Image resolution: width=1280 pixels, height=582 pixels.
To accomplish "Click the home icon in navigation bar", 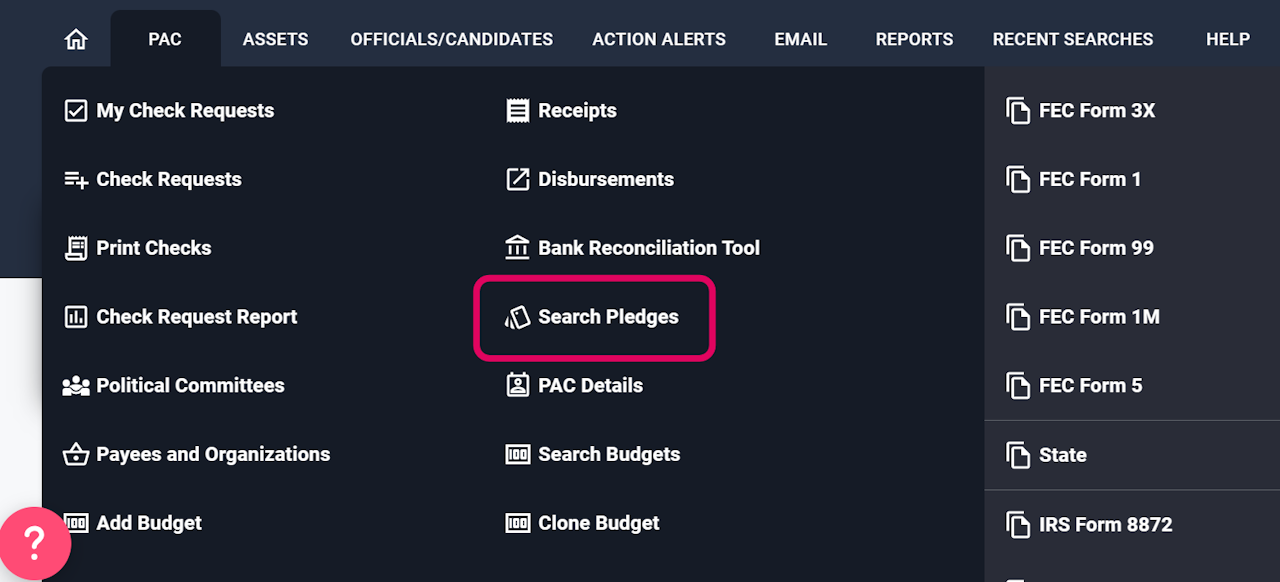I will pos(76,40).
